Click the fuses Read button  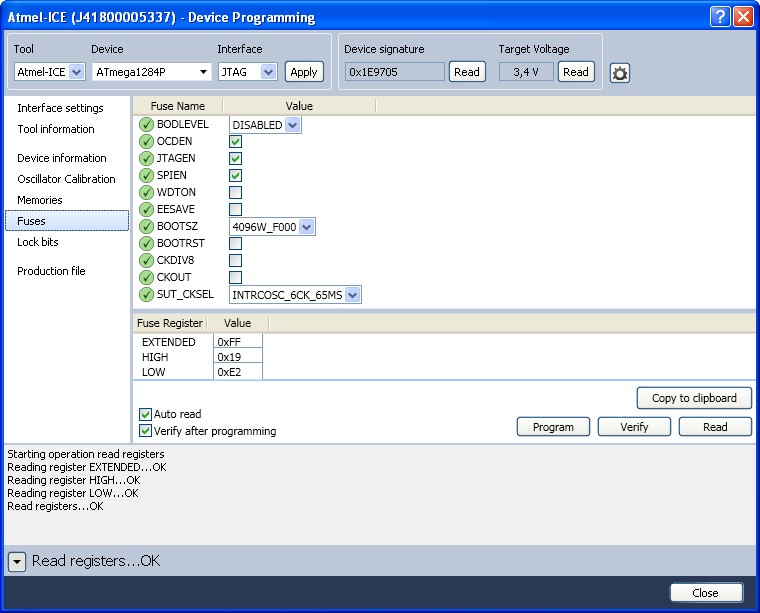[x=715, y=427]
